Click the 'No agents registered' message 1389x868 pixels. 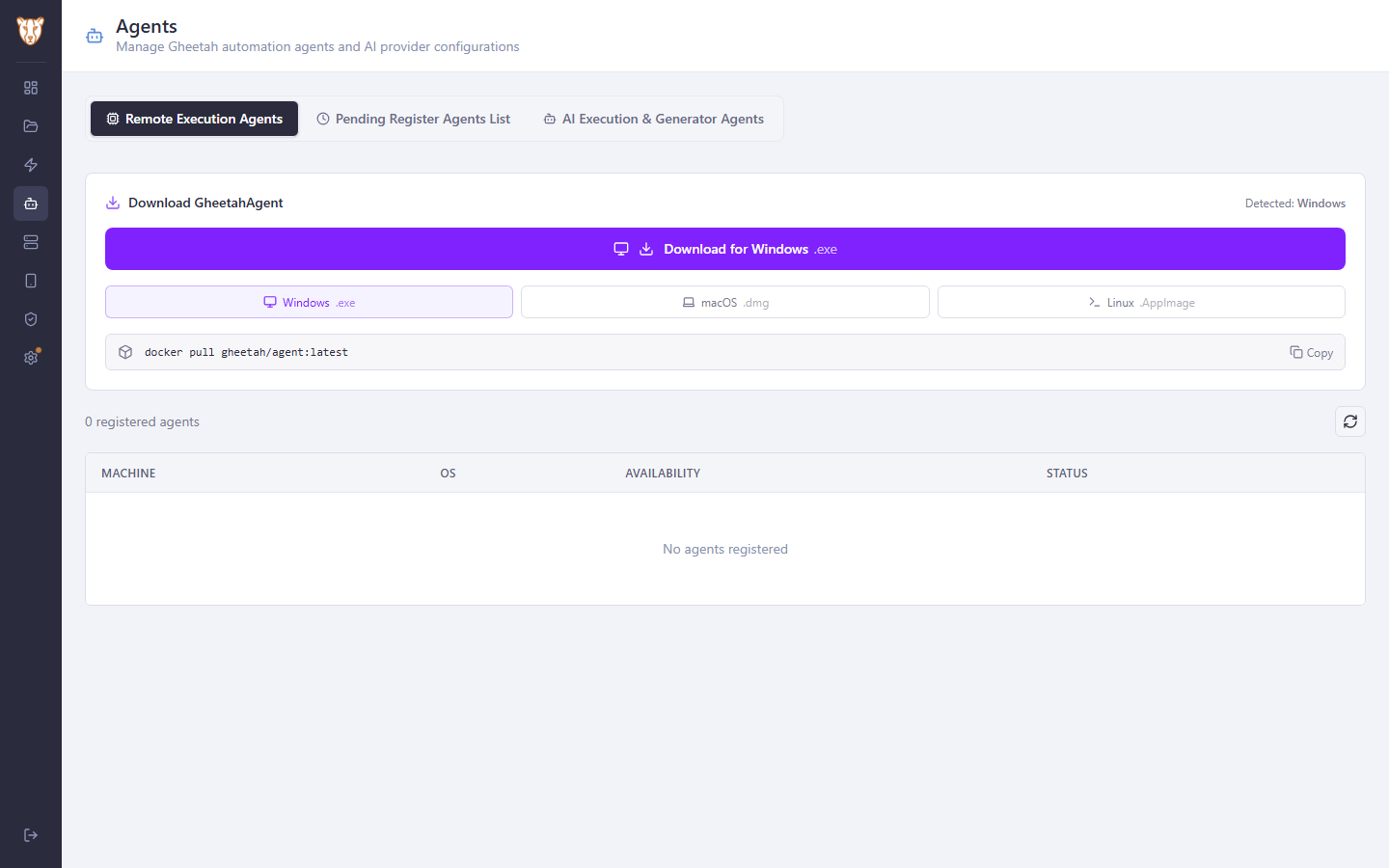click(x=725, y=549)
